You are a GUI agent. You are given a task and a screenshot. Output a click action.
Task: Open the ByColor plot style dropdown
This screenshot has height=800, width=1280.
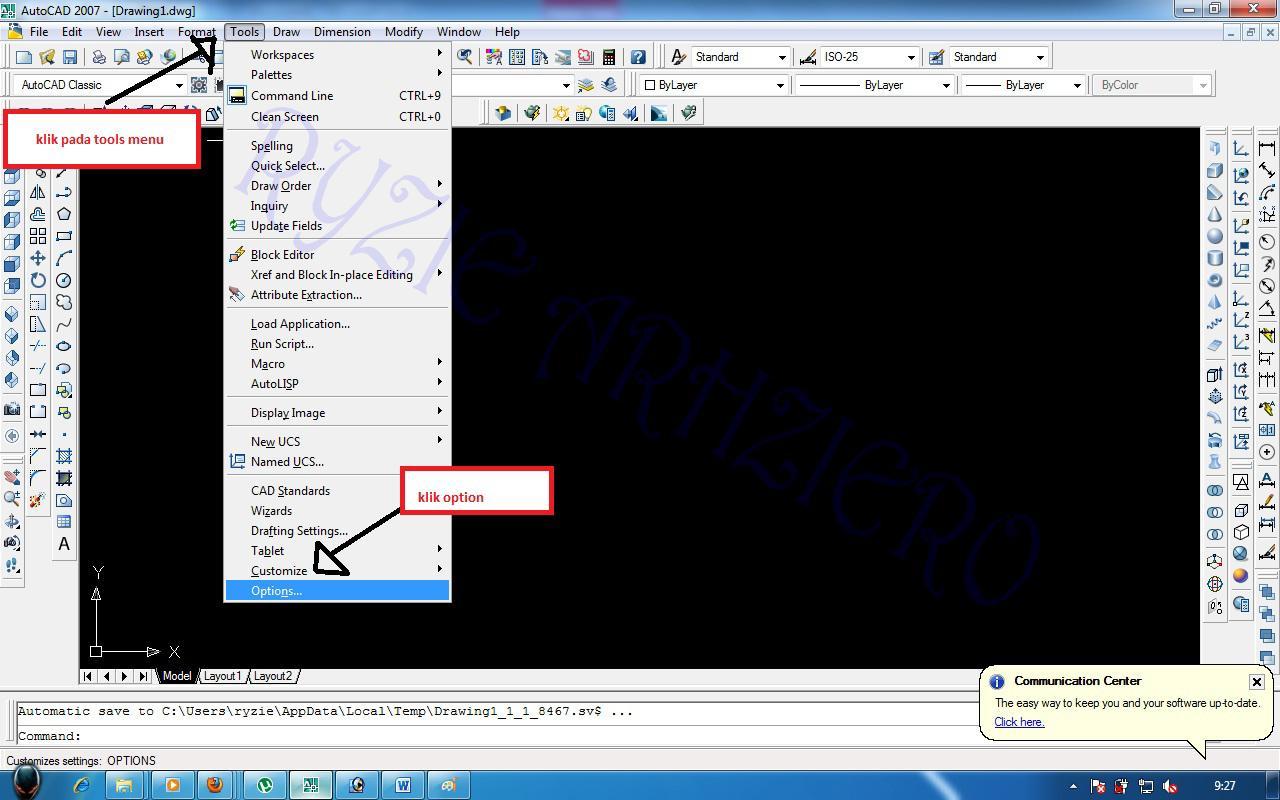point(1153,85)
